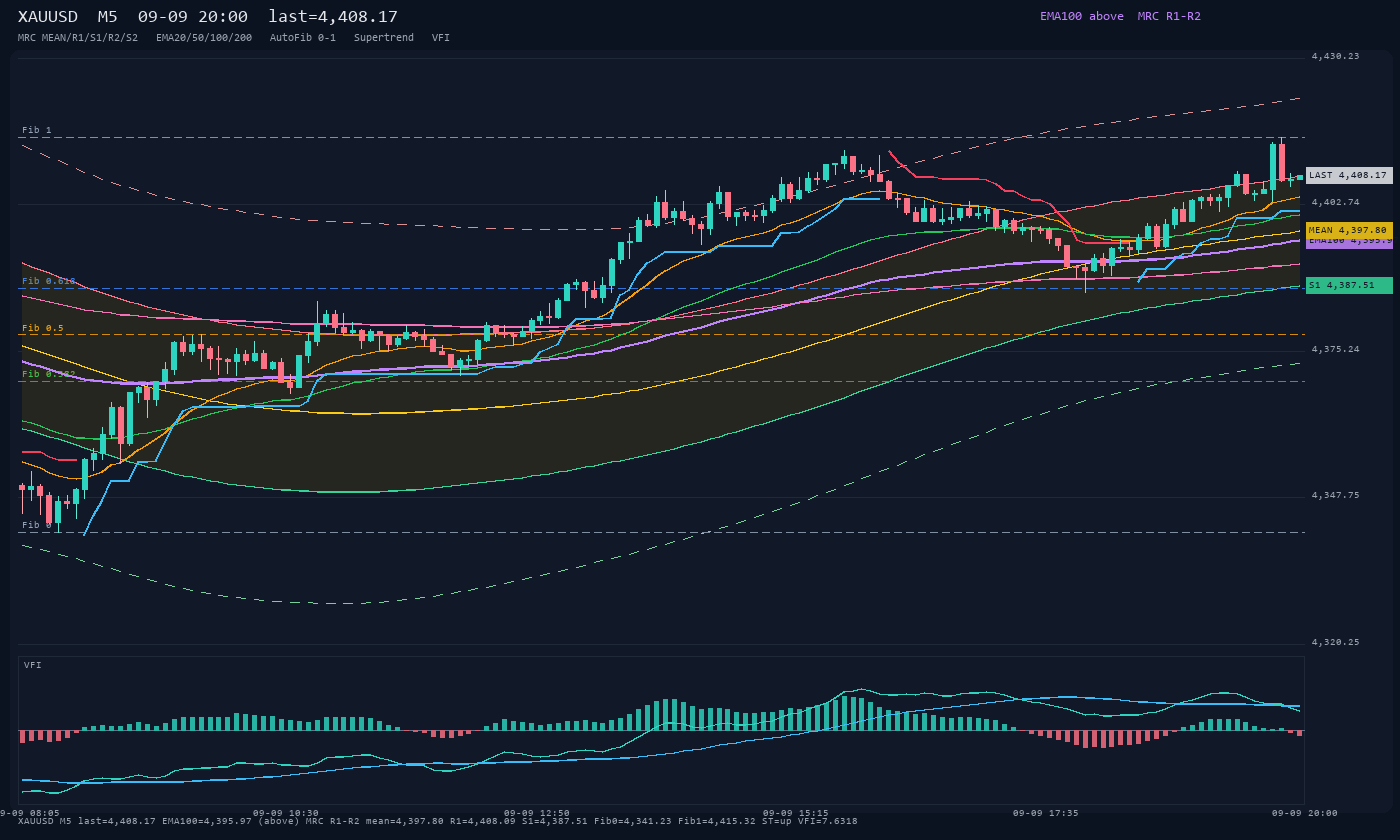Click the 09-09 20:00 time axis label
Screen dimensions: 1400x840
[1305, 813]
